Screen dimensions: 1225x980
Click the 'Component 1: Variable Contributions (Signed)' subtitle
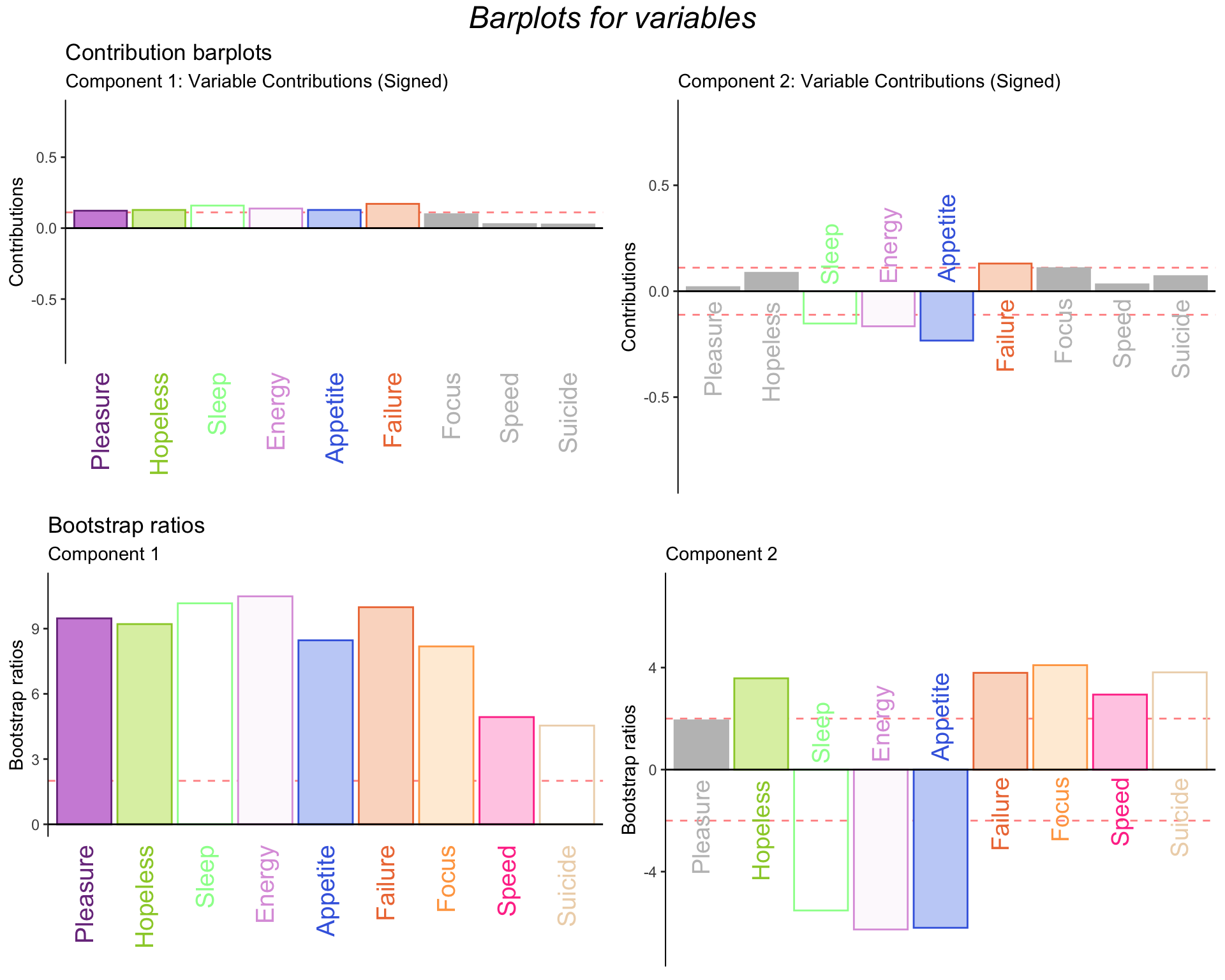coord(256,82)
